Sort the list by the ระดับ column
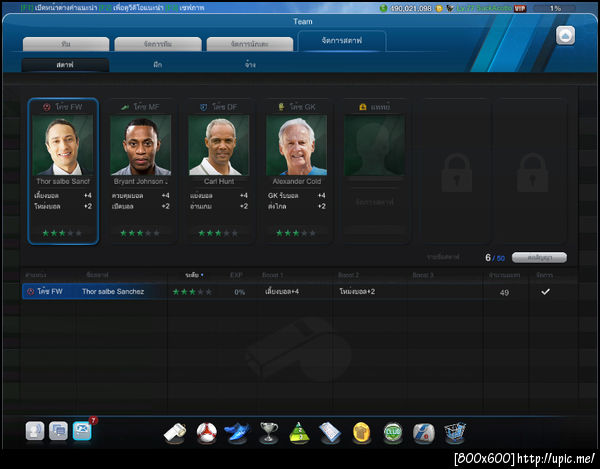 click(194, 275)
